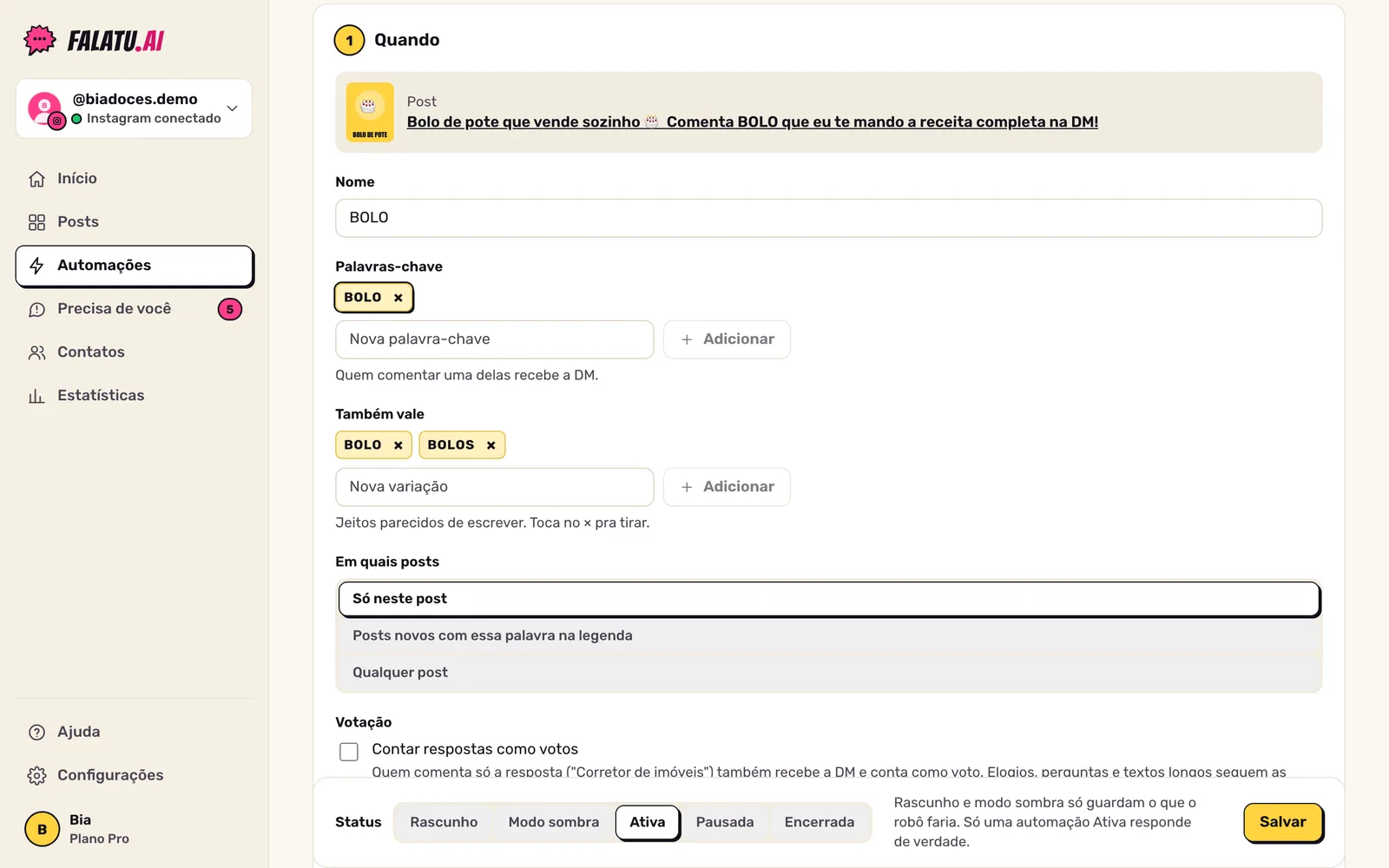Set status to Modo sombra
This screenshot has width=1389, height=868.
coord(554,822)
